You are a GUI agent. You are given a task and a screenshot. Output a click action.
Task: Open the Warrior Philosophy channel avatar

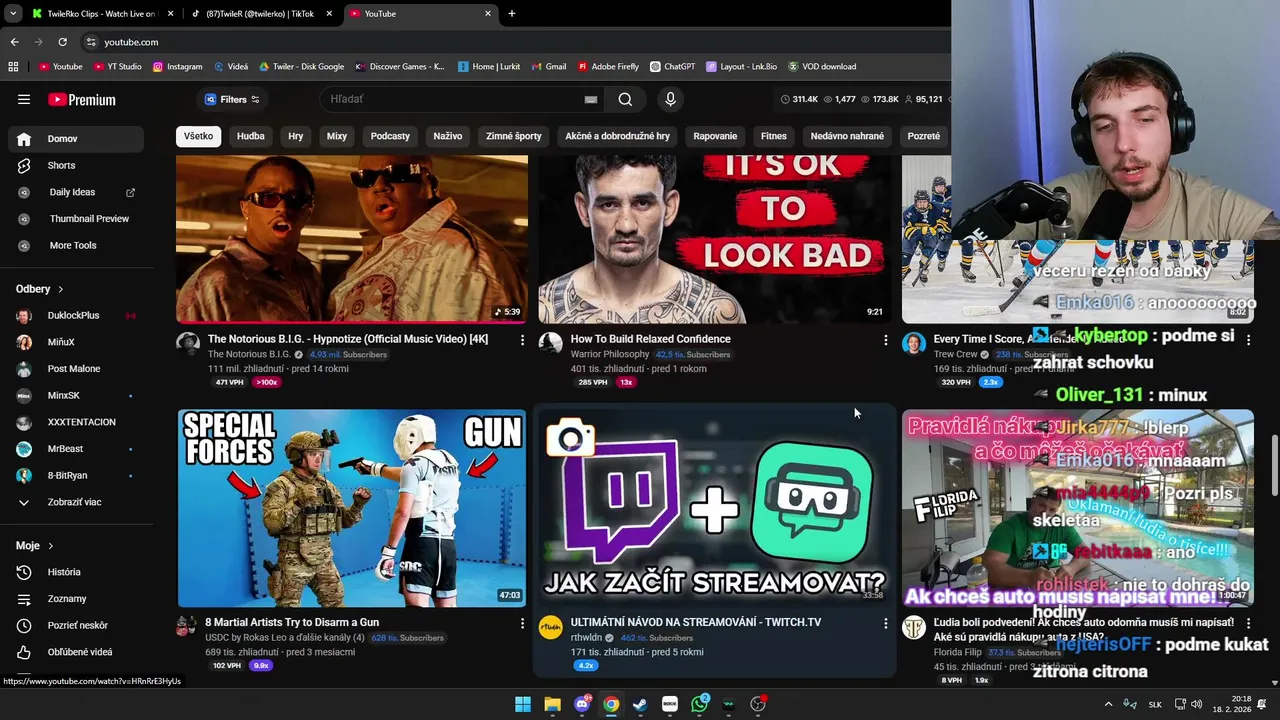point(550,344)
